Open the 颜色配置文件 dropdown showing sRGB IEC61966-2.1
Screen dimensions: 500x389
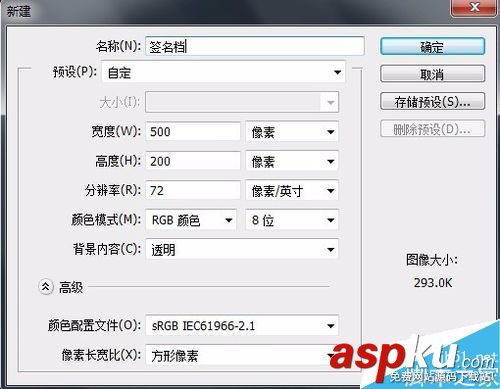[242, 325]
